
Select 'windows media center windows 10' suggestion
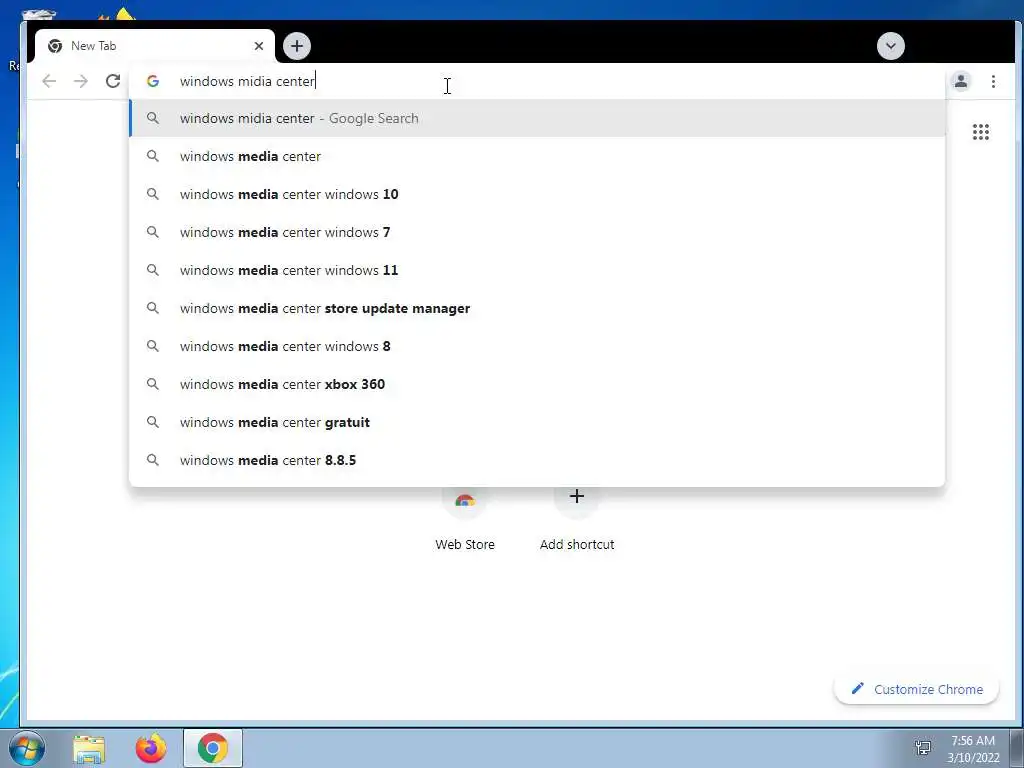(537, 194)
